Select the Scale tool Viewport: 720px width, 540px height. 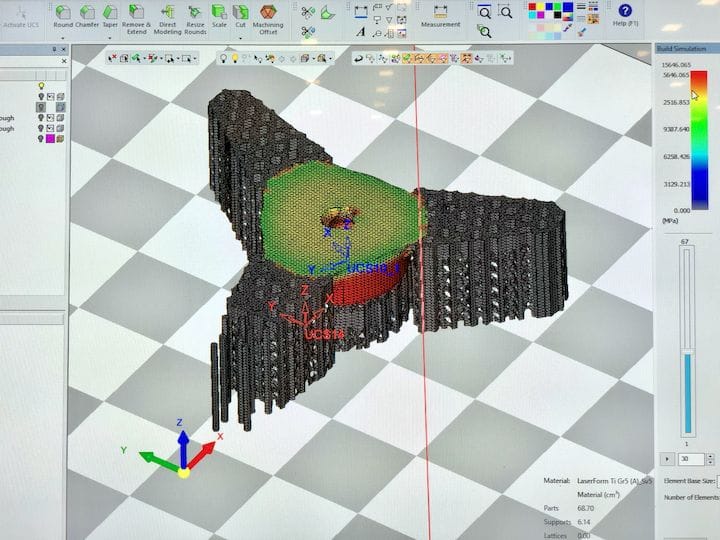tap(218, 14)
